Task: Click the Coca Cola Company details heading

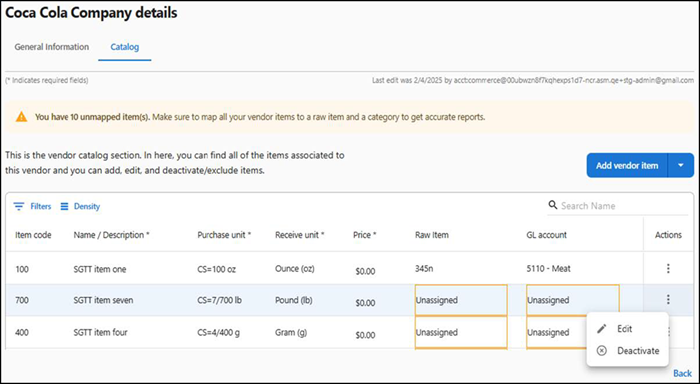Action: click(91, 13)
